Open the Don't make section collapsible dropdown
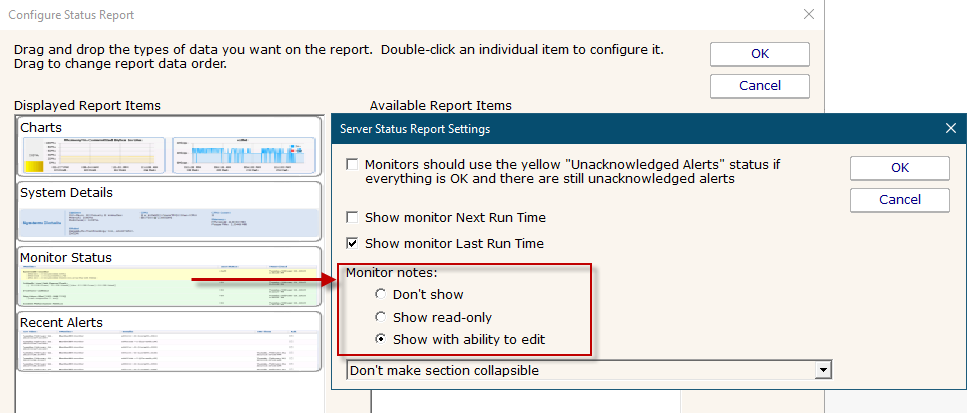Image resolution: width=967 pixels, height=413 pixels. [x=823, y=371]
